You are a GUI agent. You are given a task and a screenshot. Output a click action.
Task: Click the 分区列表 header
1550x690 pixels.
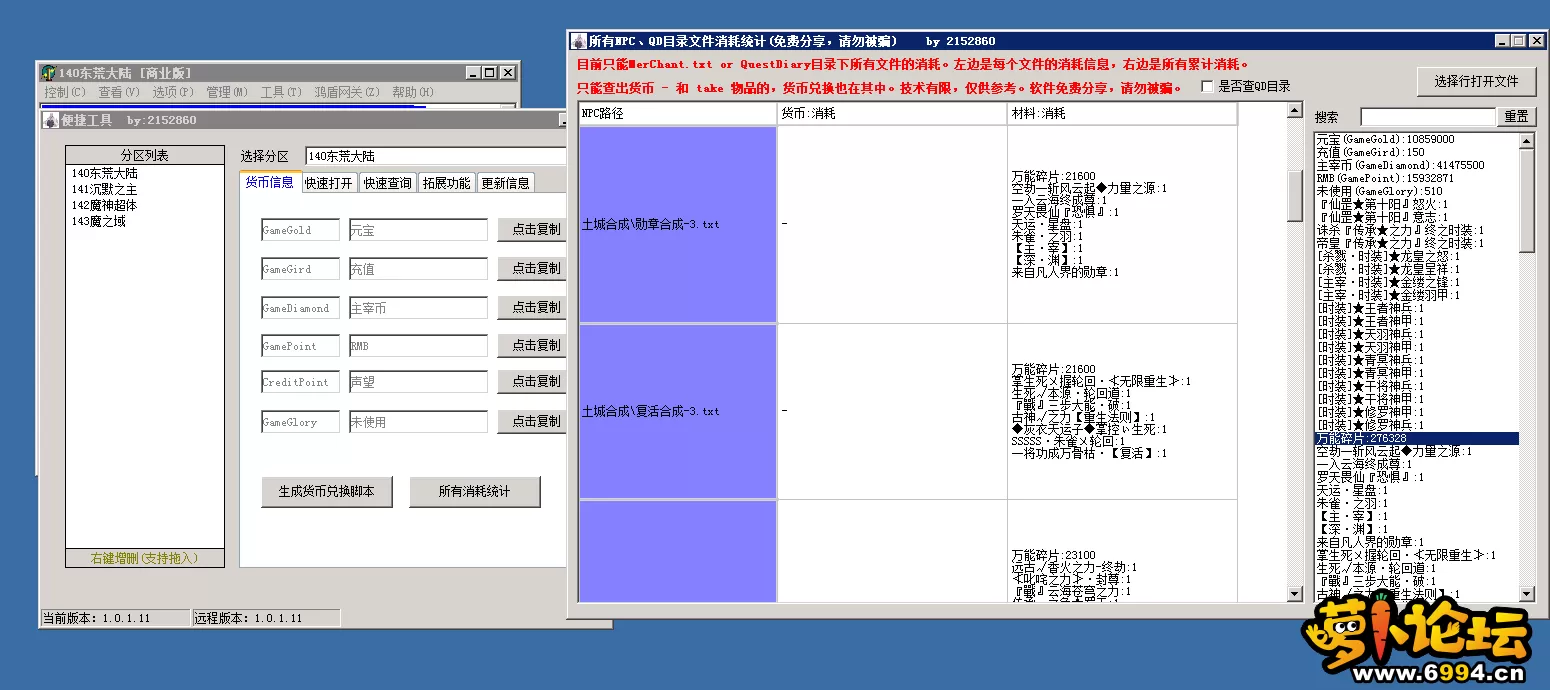click(x=145, y=155)
